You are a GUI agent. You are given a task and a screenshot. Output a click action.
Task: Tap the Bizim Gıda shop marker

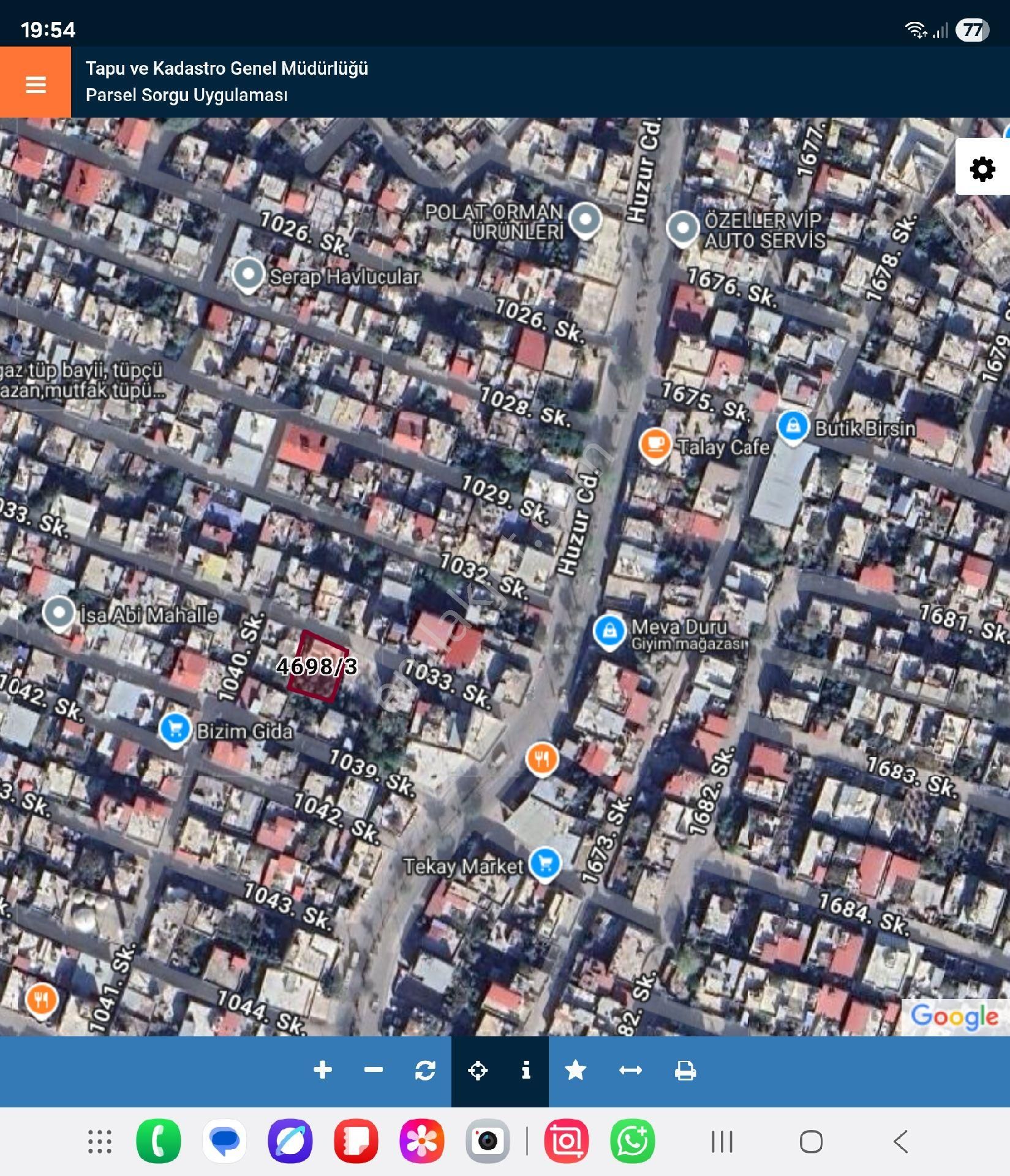pyautogui.click(x=175, y=729)
